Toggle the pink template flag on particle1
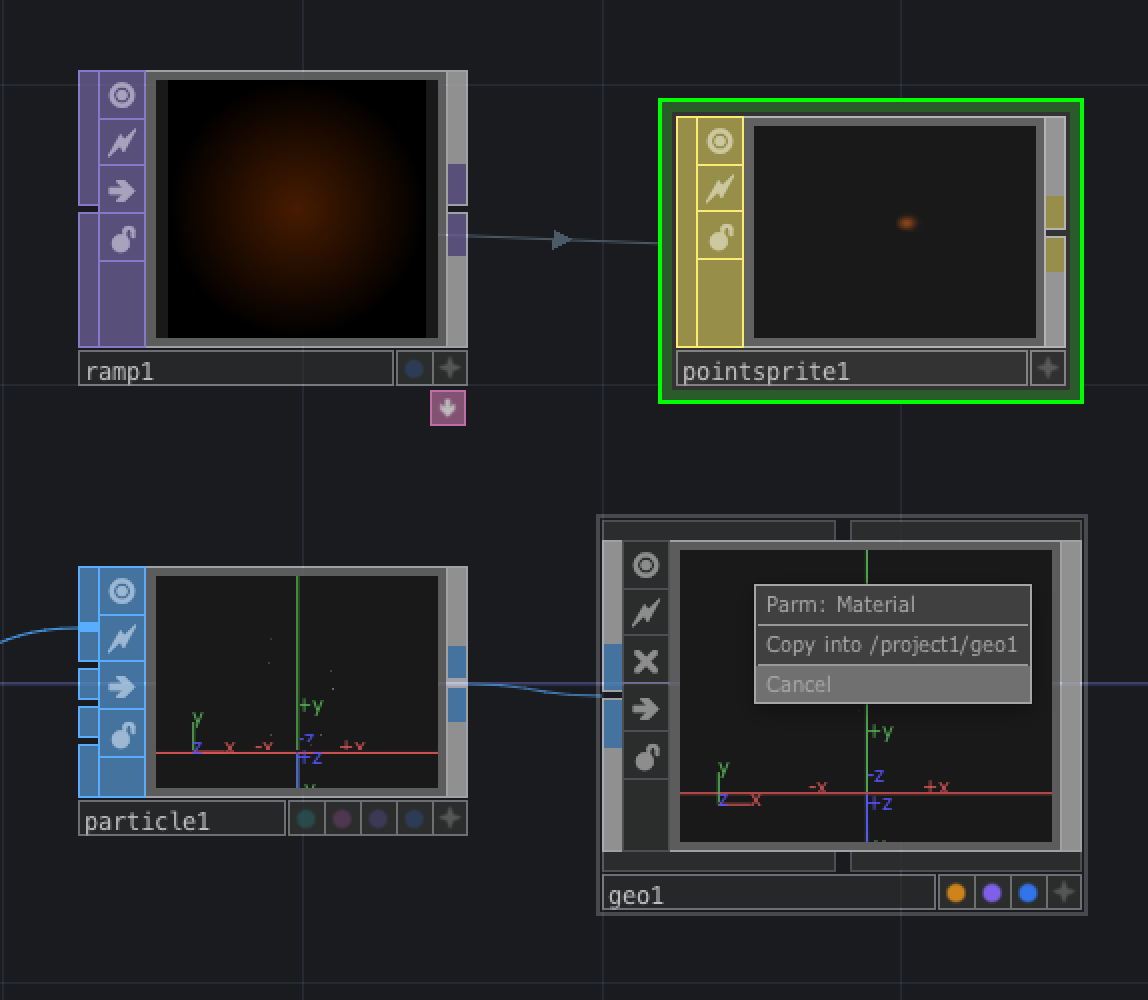 click(342, 818)
